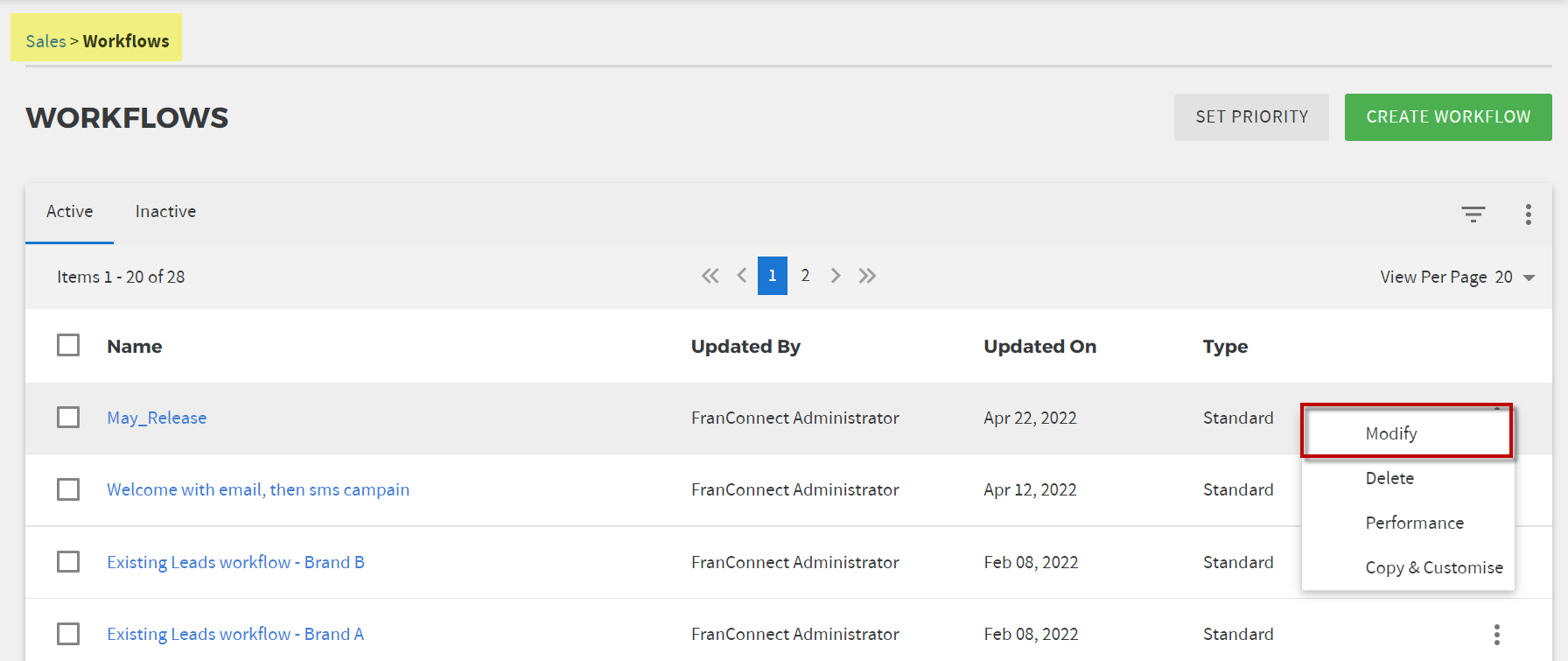Viewport: 1568px width, 661px height.
Task: Open Existing Leads workflow - Brand B link
Action: (x=235, y=562)
